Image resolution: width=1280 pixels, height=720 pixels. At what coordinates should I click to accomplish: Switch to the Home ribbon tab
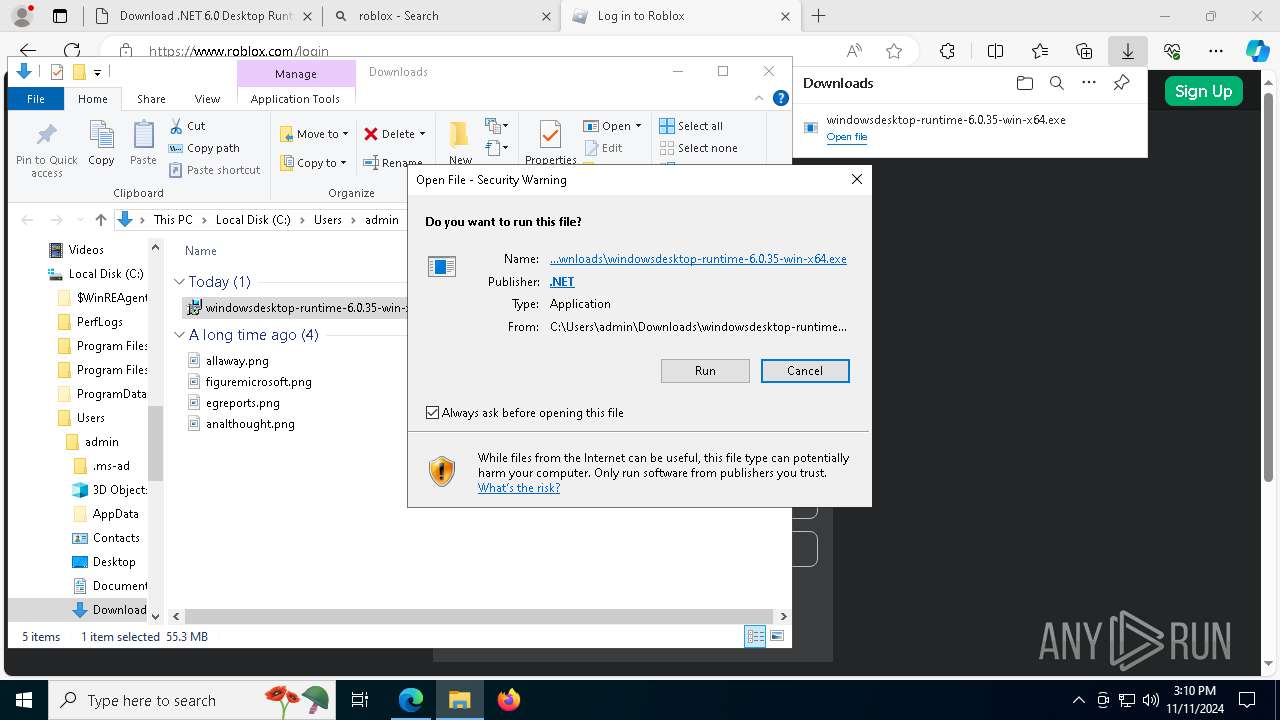93,99
